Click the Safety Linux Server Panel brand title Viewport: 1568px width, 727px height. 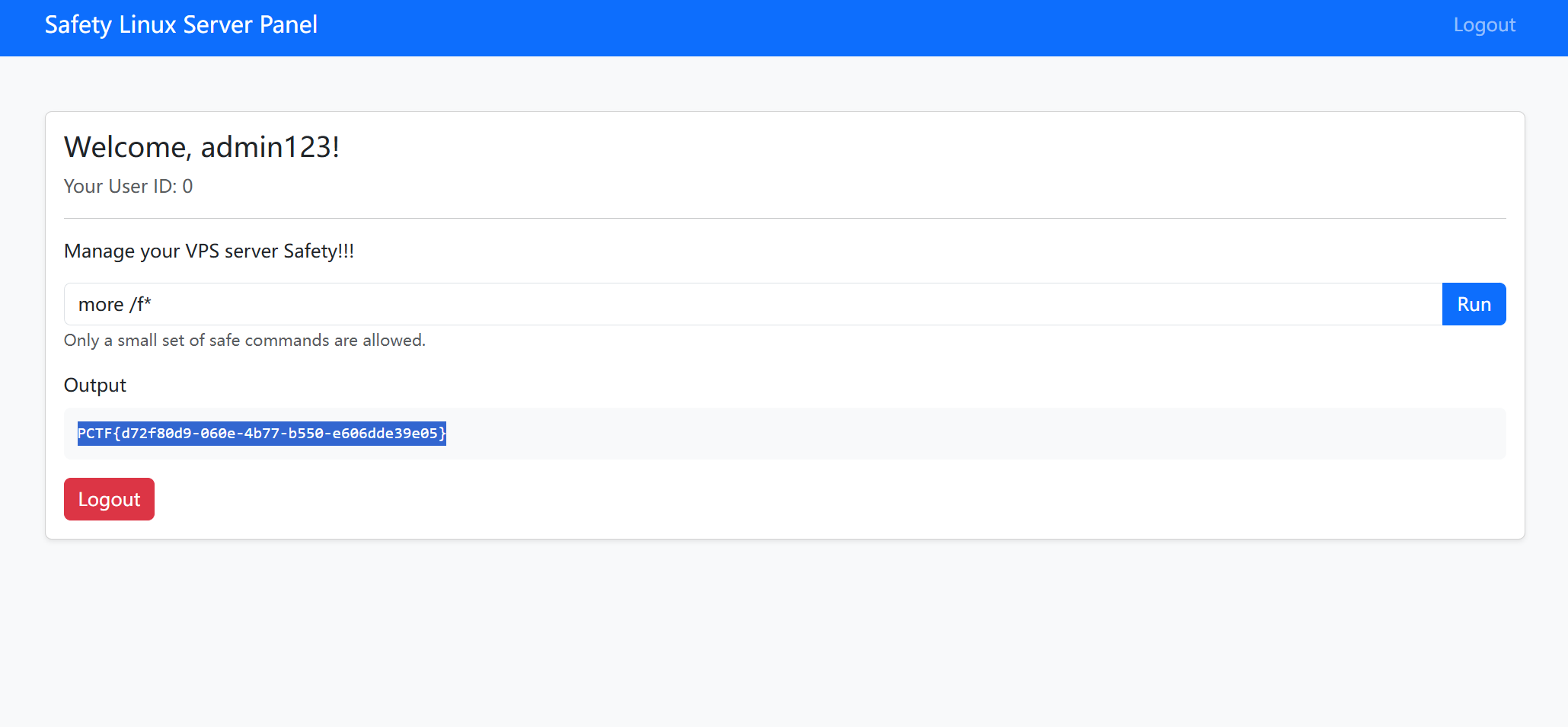pos(180,25)
